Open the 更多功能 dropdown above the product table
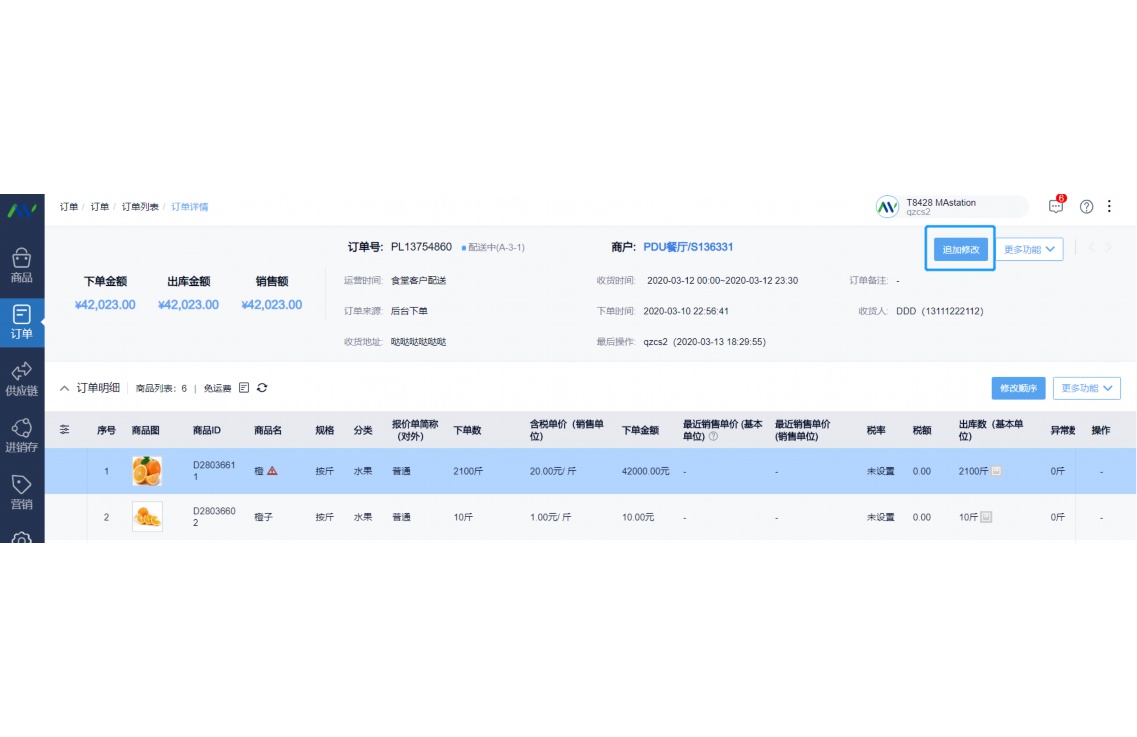Image resolution: width=1137 pixels, height=737 pixels. pos(1086,388)
